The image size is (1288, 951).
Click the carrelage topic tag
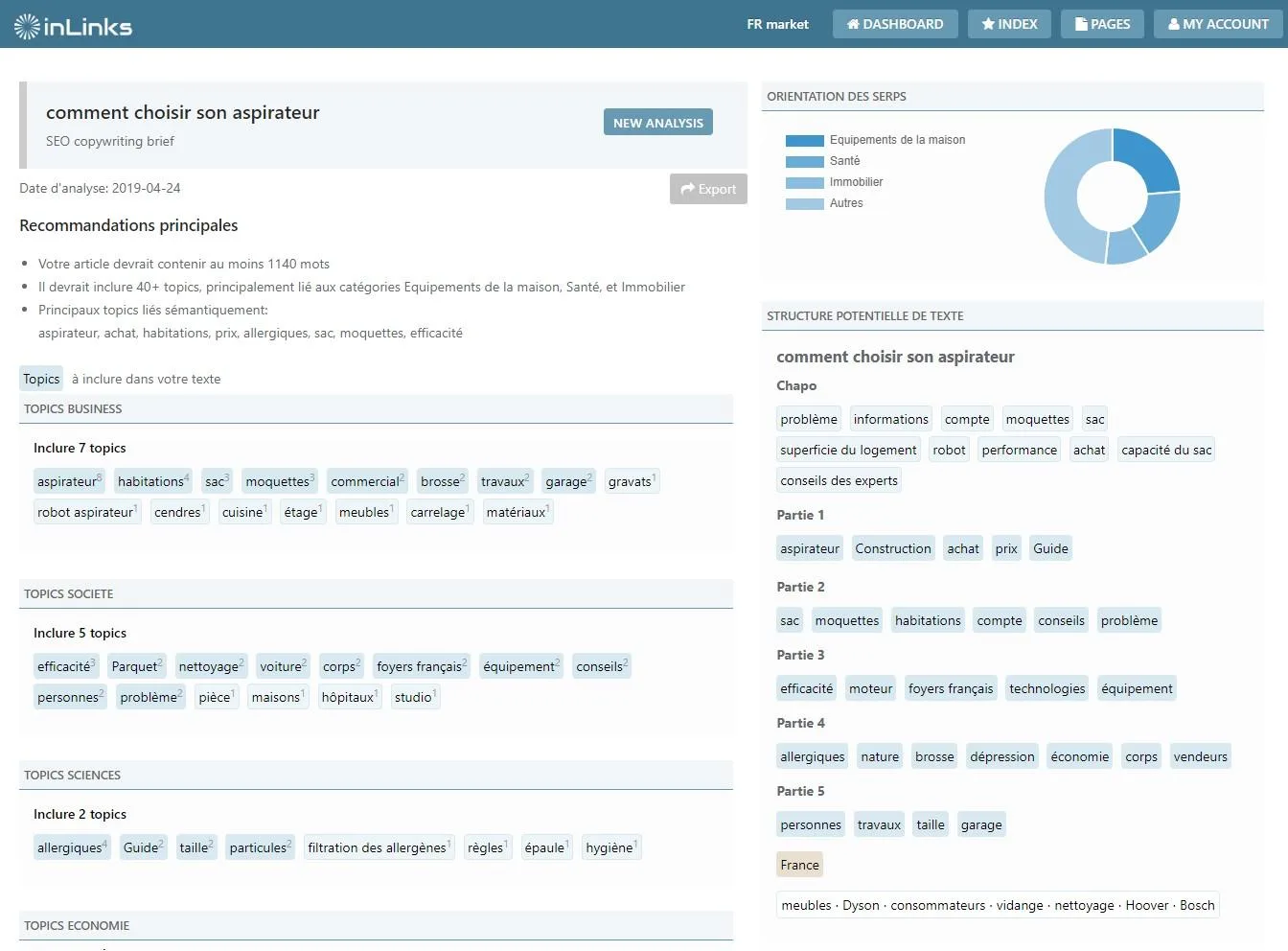coord(440,512)
